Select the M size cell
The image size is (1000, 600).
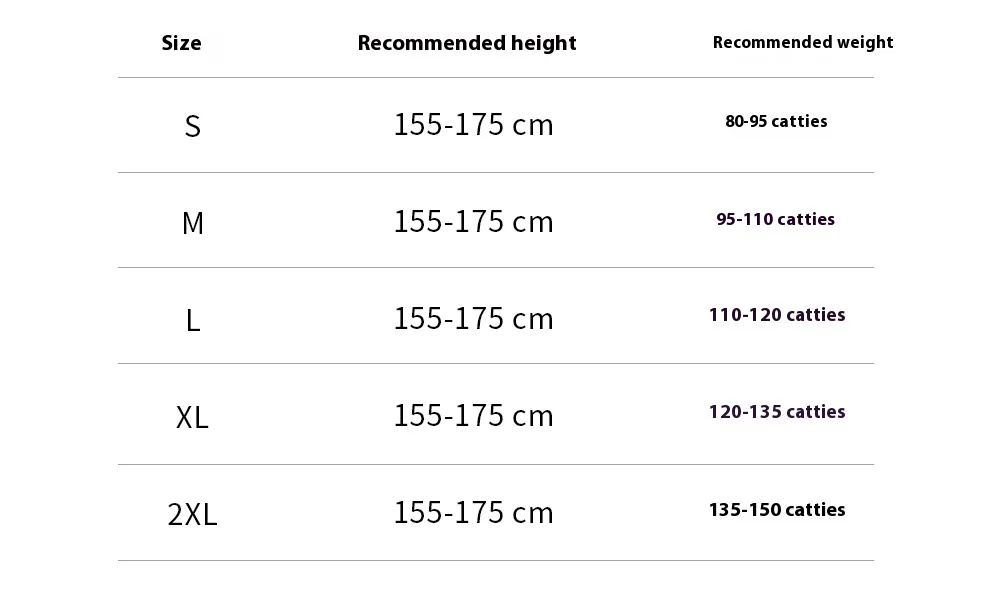[x=193, y=223]
